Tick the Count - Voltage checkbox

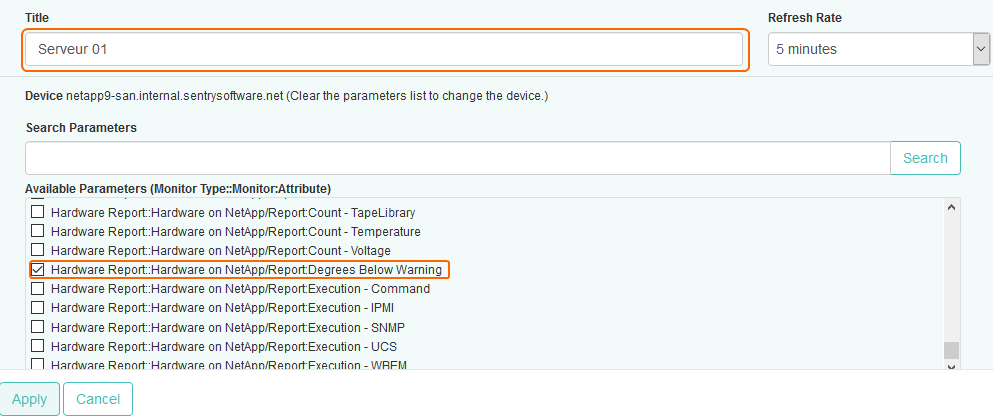point(38,250)
